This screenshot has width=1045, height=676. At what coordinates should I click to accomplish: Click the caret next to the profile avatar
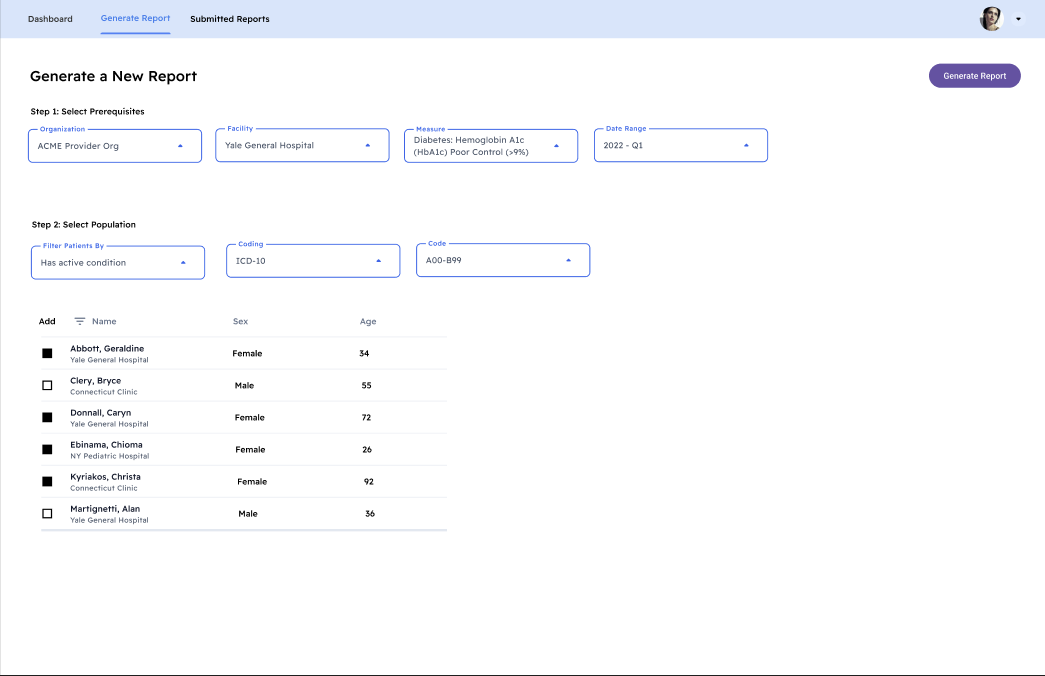point(1018,19)
